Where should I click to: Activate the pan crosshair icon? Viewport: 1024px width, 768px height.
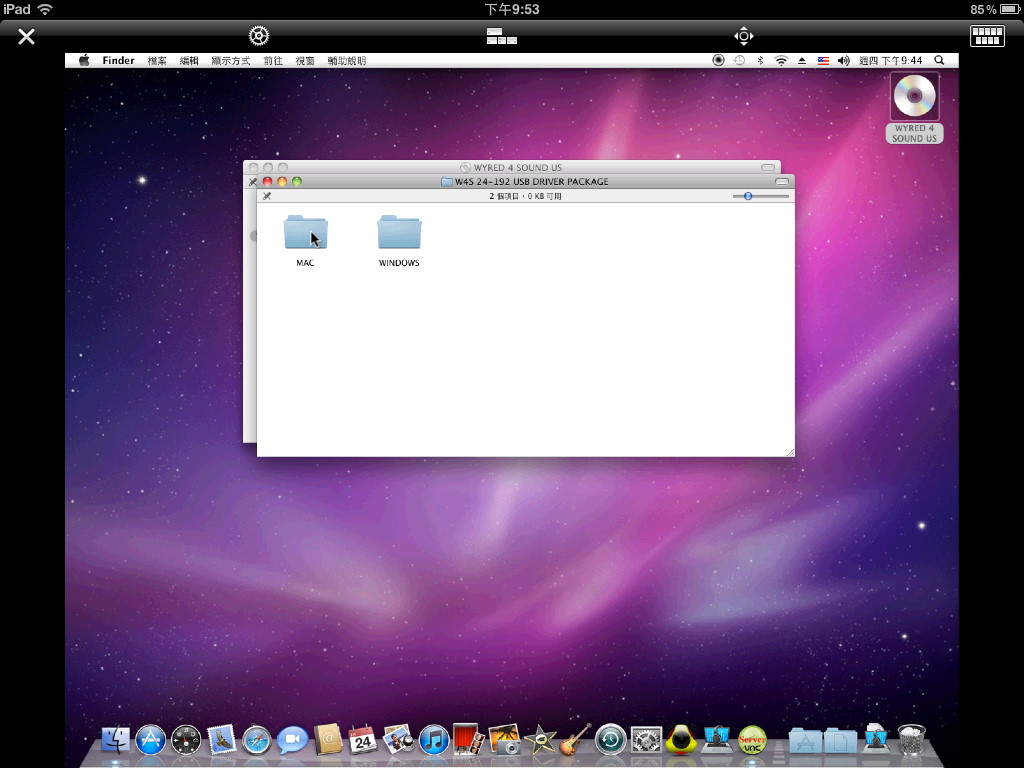(x=743, y=36)
